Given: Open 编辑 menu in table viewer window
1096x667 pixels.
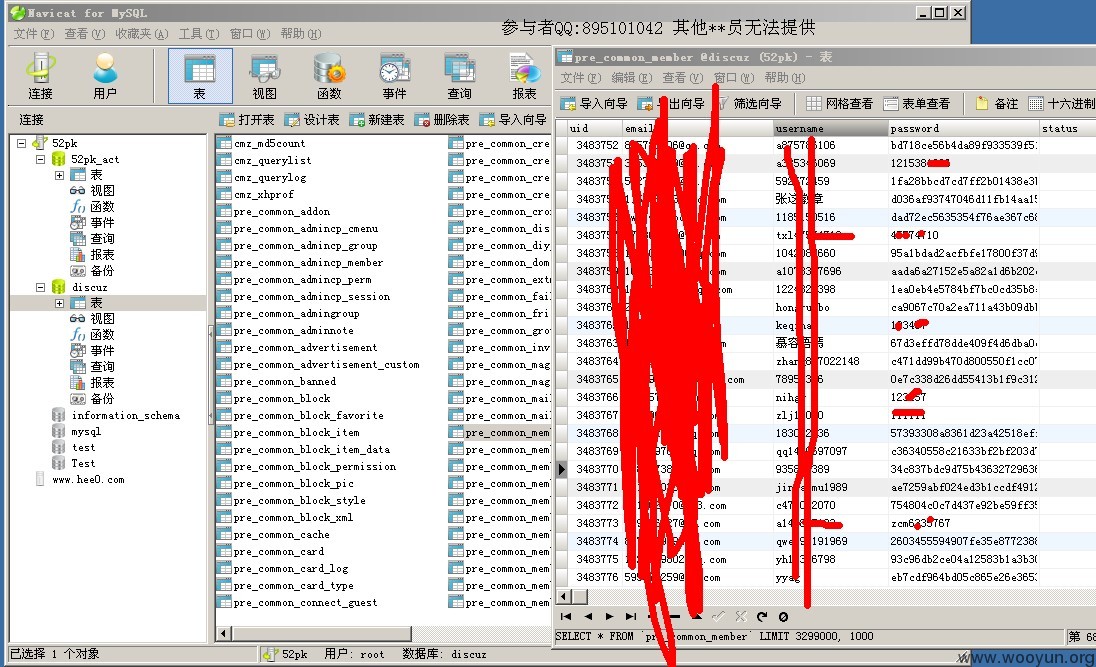Looking at the screenshot, I should tap(631, 78).
